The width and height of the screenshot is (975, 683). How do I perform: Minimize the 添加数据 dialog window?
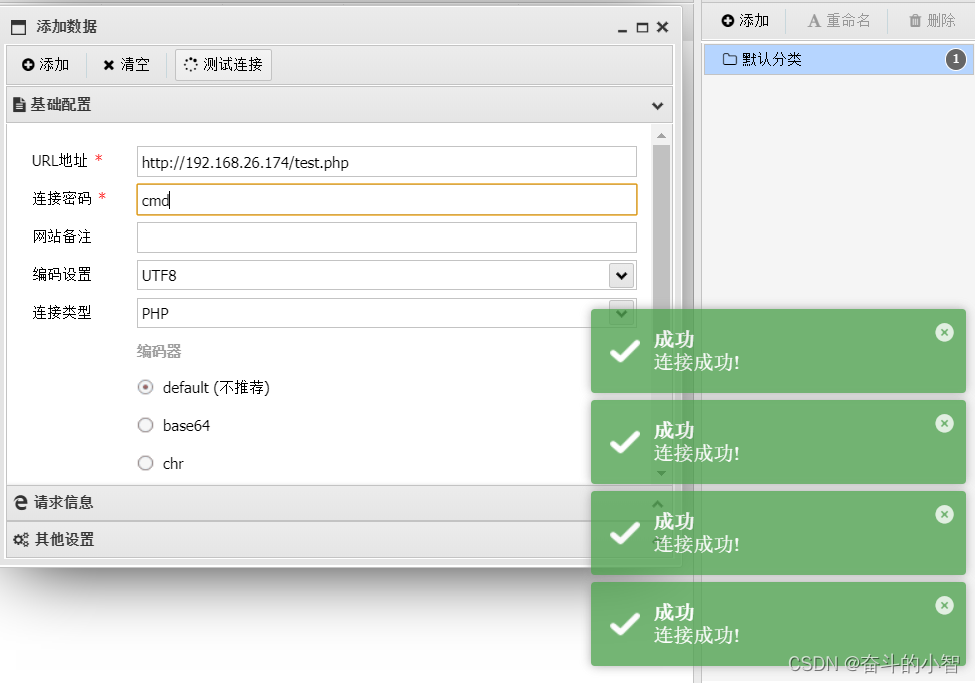(x=622, y=29)
